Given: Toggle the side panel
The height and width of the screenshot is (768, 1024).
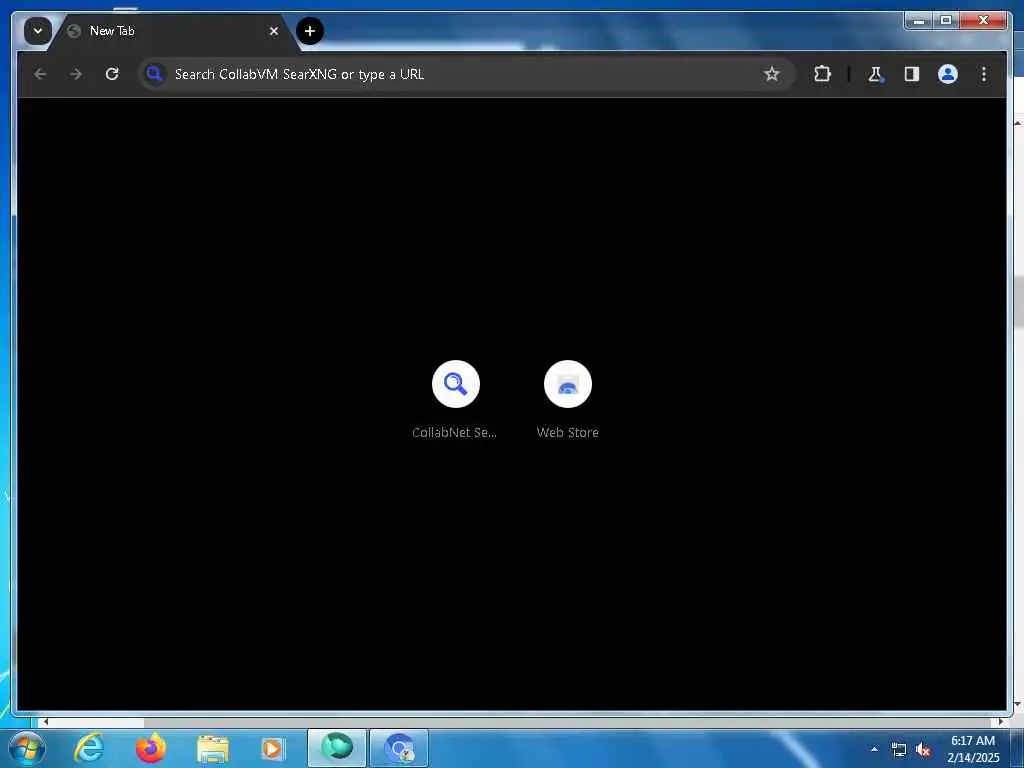Looking at the screenshot, I should tap(912, 74).
